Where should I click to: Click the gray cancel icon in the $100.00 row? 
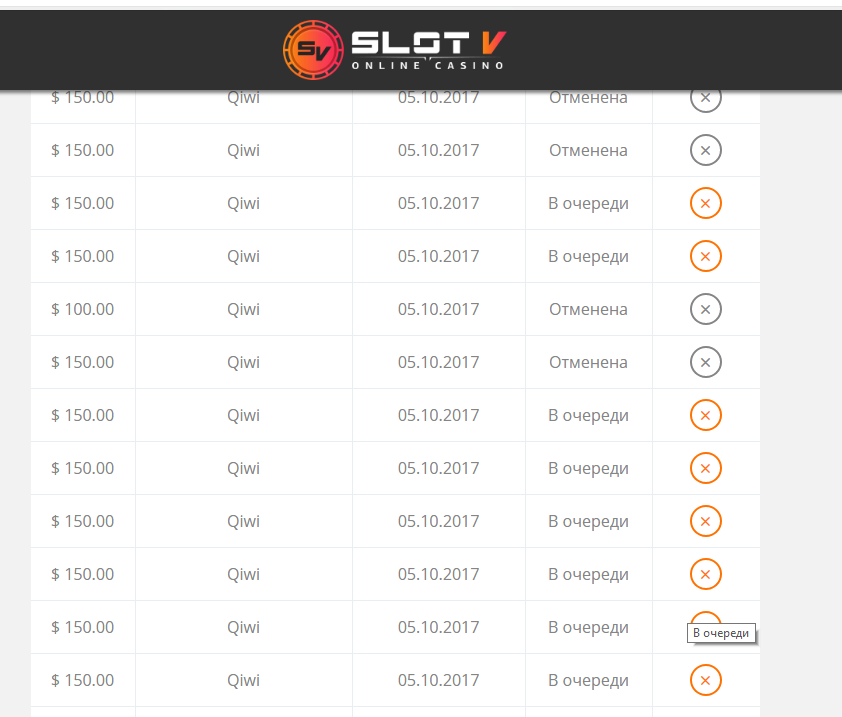[x=705, y=309]
